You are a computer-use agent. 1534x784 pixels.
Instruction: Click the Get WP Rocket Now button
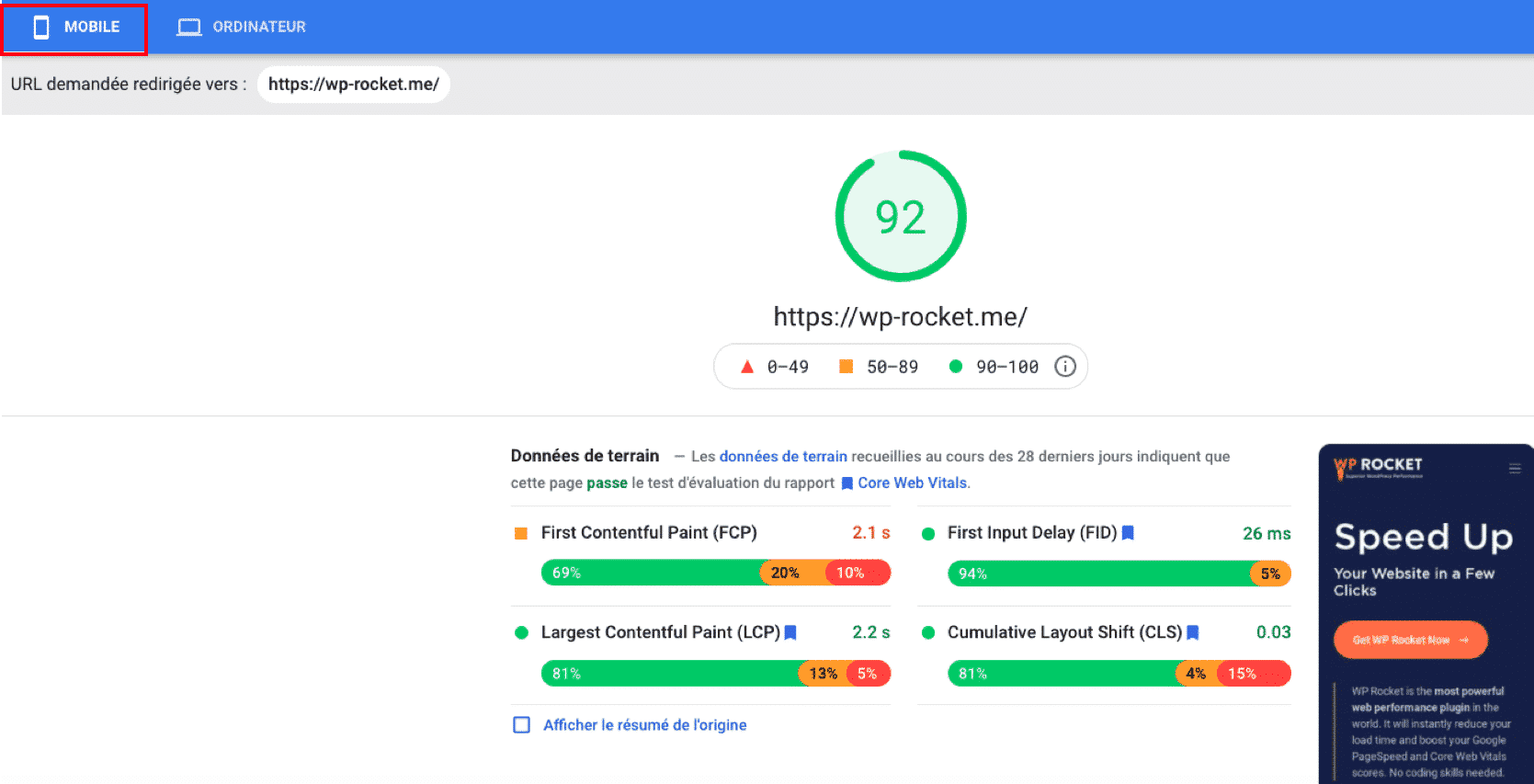(x=1410, y=640)
